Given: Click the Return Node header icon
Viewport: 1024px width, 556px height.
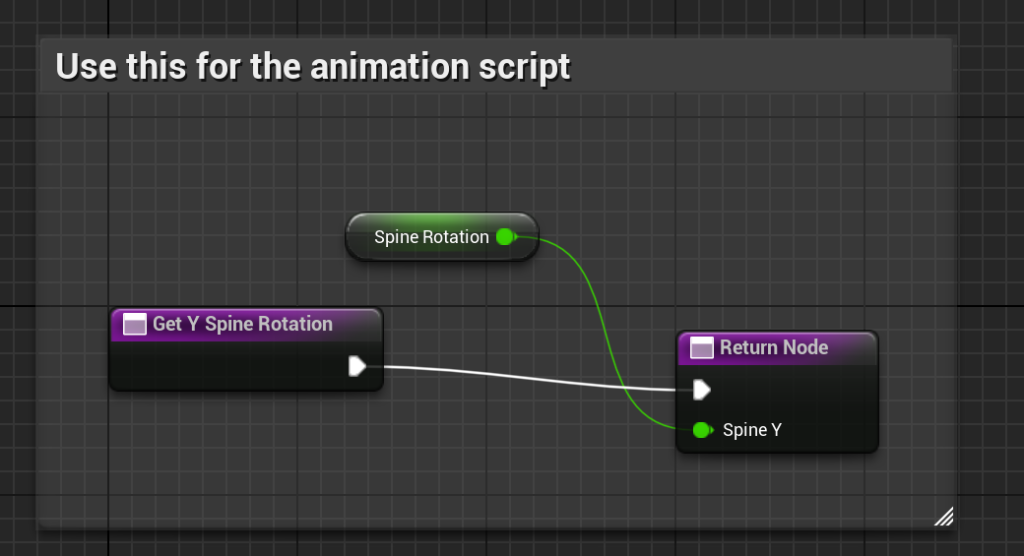Looking at the screenshot, I should coord(702,348).
